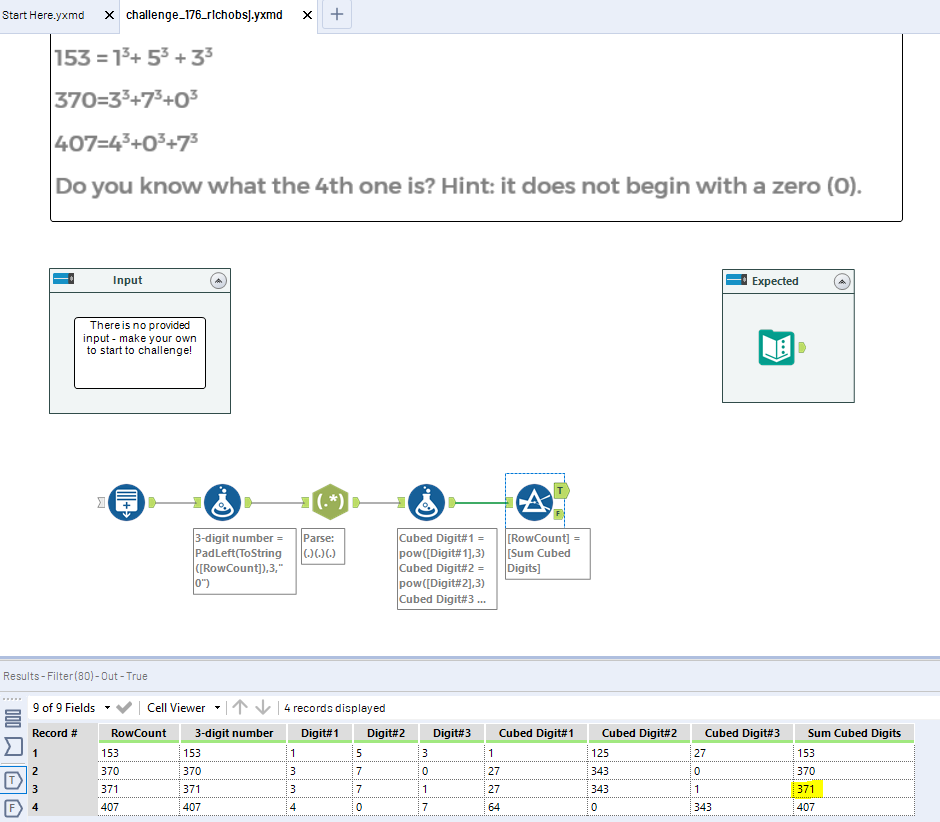Click the Cubed Digit pow formula annotation
The height and width of the screenshot is (822, 940).
click(447, 569)
